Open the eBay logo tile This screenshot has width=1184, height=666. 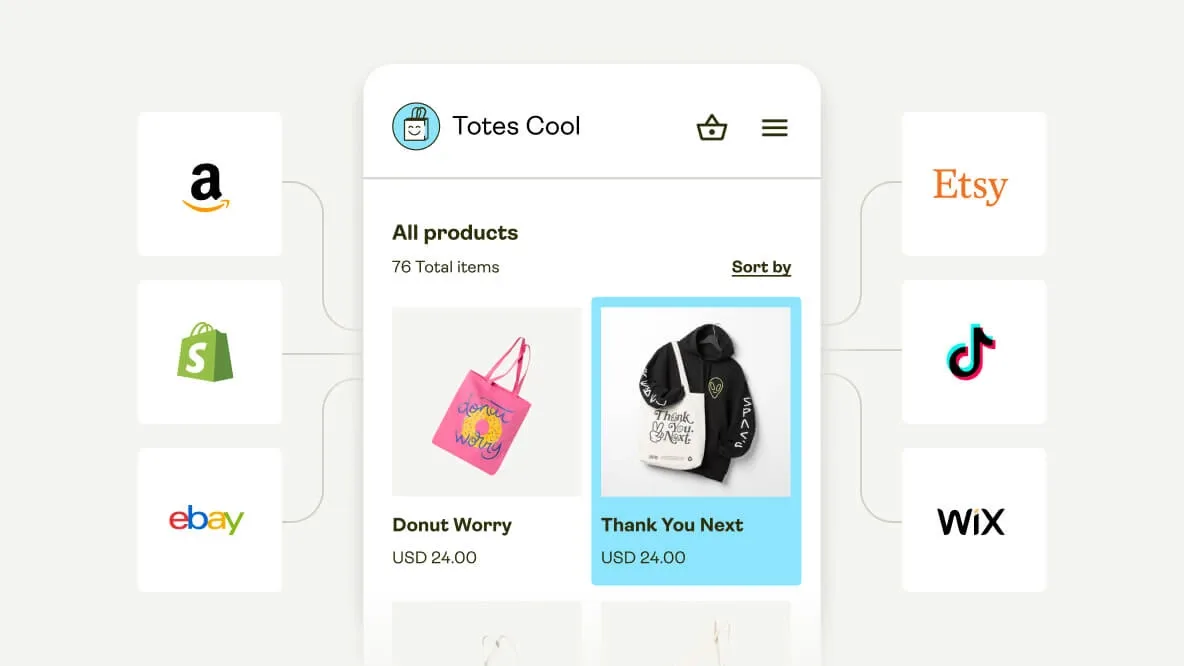pyautogui.click(x=210, y=520)
